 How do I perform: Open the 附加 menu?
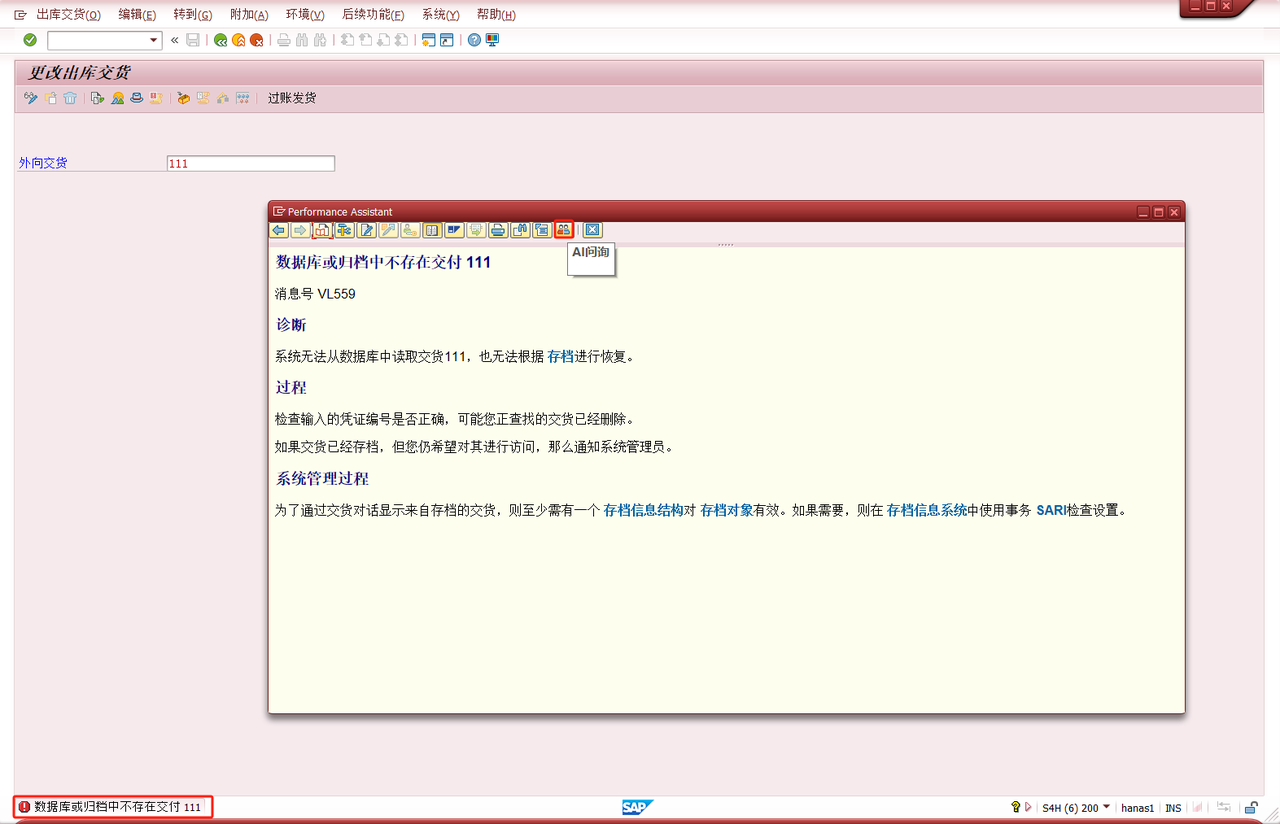coord(249,15)
